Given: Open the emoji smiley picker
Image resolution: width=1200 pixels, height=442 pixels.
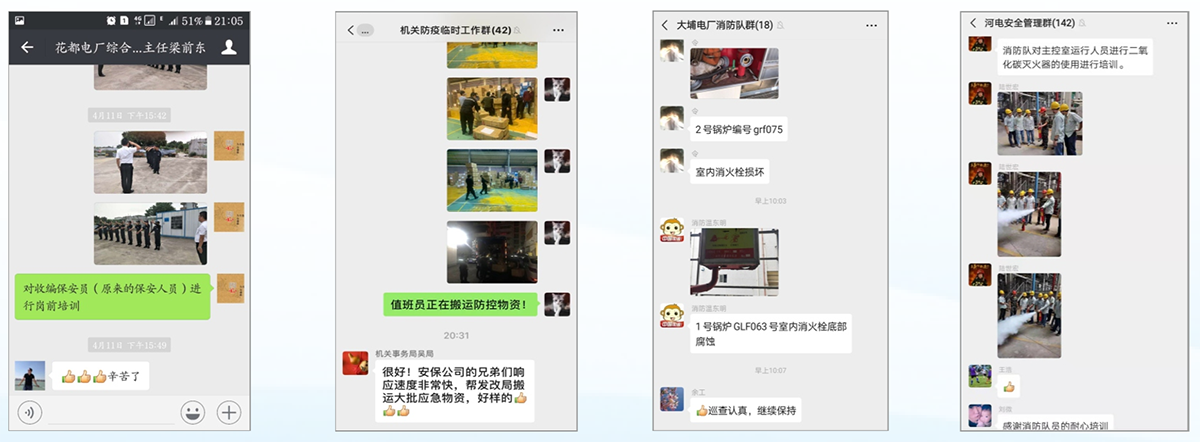Looking at the screenshot, I should coord(193,411).
